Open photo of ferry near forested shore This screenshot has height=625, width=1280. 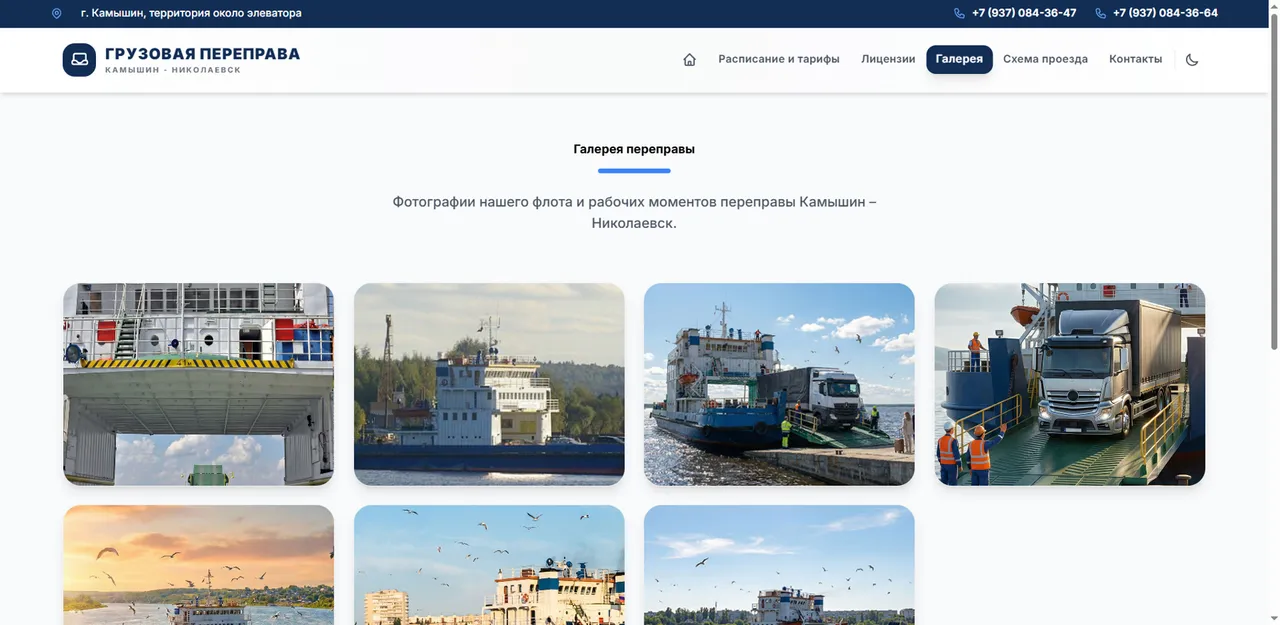(489, 384)
